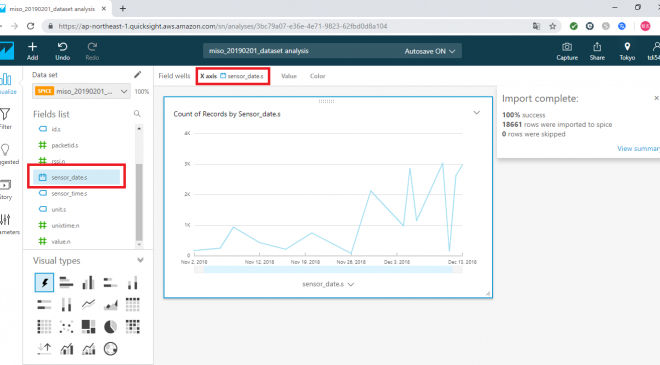This screenshot has width=660, height=365.
Task: Choose the vertical bar chart visual type
Action: click(x=88, y=282)
